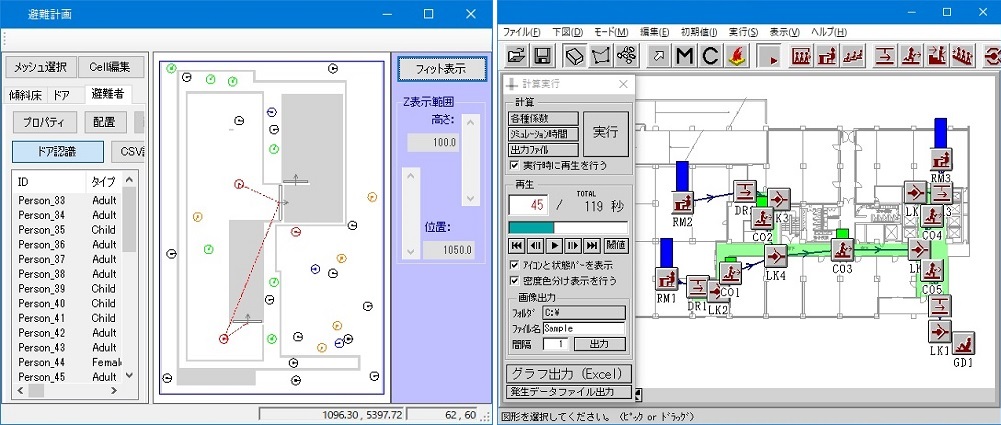Select Person_39 row in the list
The image size is (1001, 425).
point(68,288)
